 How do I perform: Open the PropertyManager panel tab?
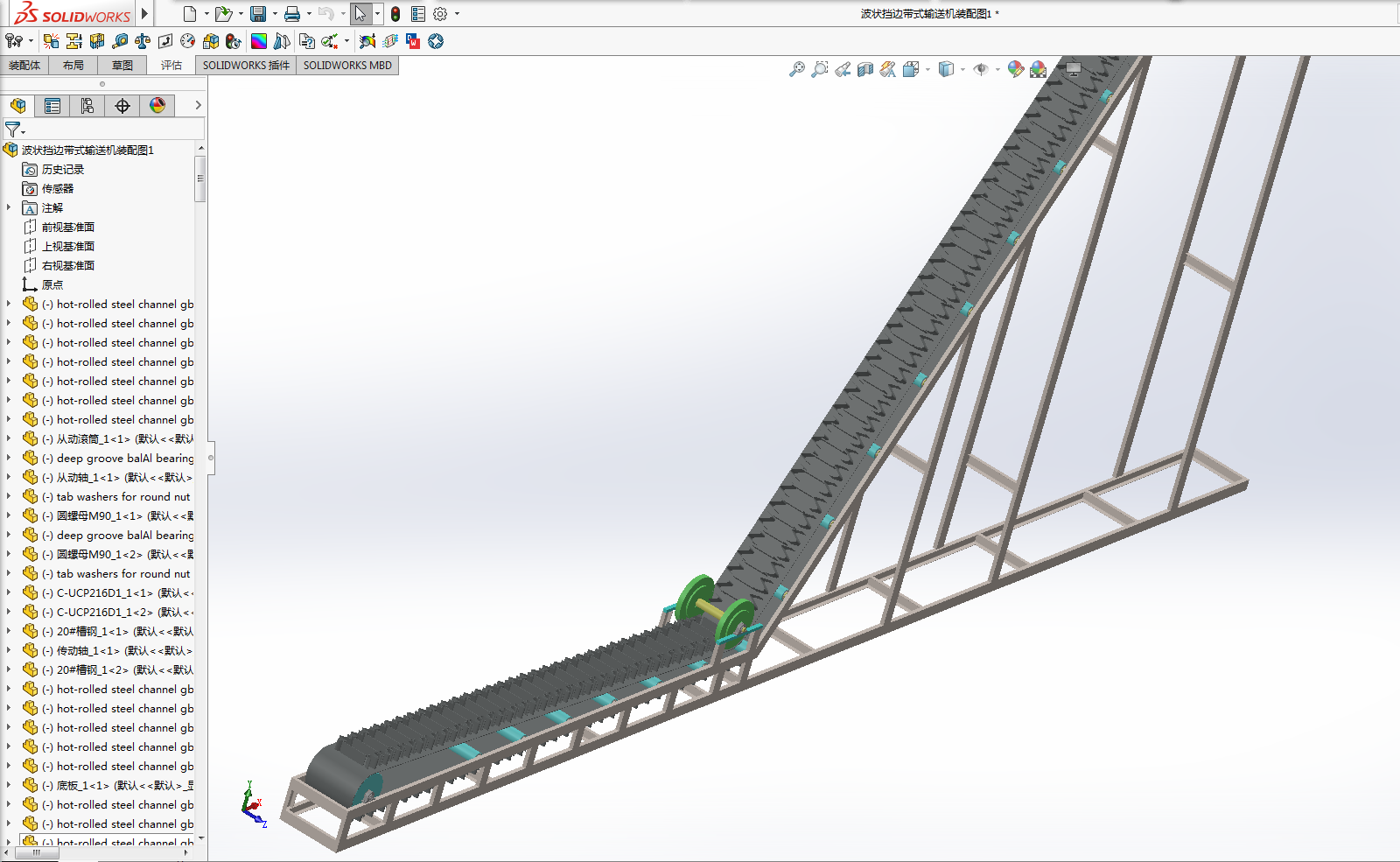pyautogui.click(x=52, y=106)
